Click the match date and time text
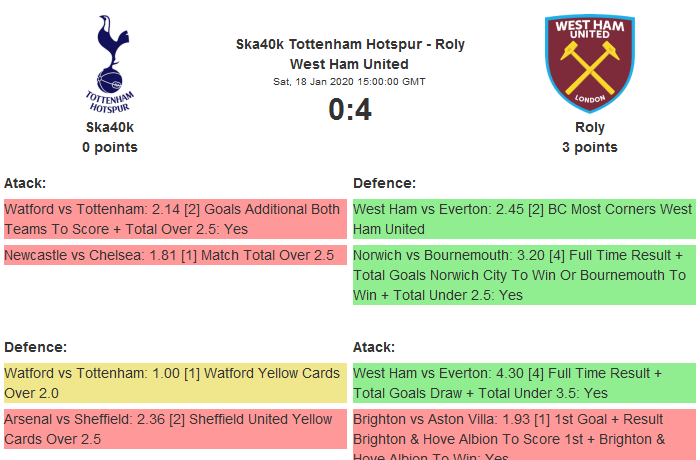The image size is (700, 460). [x=350, y=81]
